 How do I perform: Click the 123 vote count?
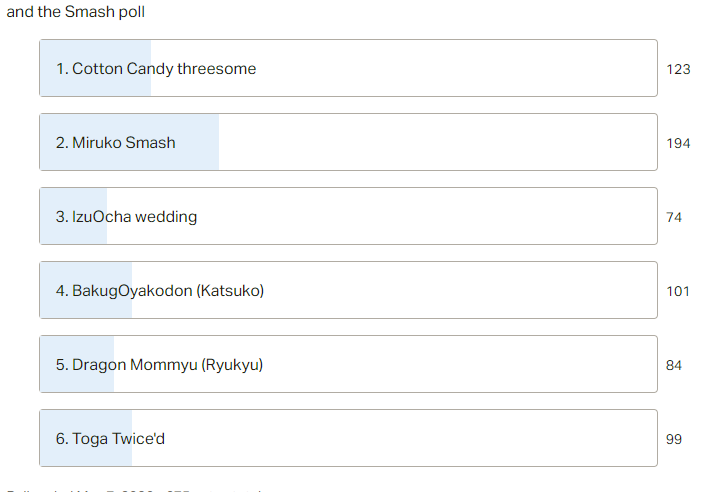coord(678,69)
